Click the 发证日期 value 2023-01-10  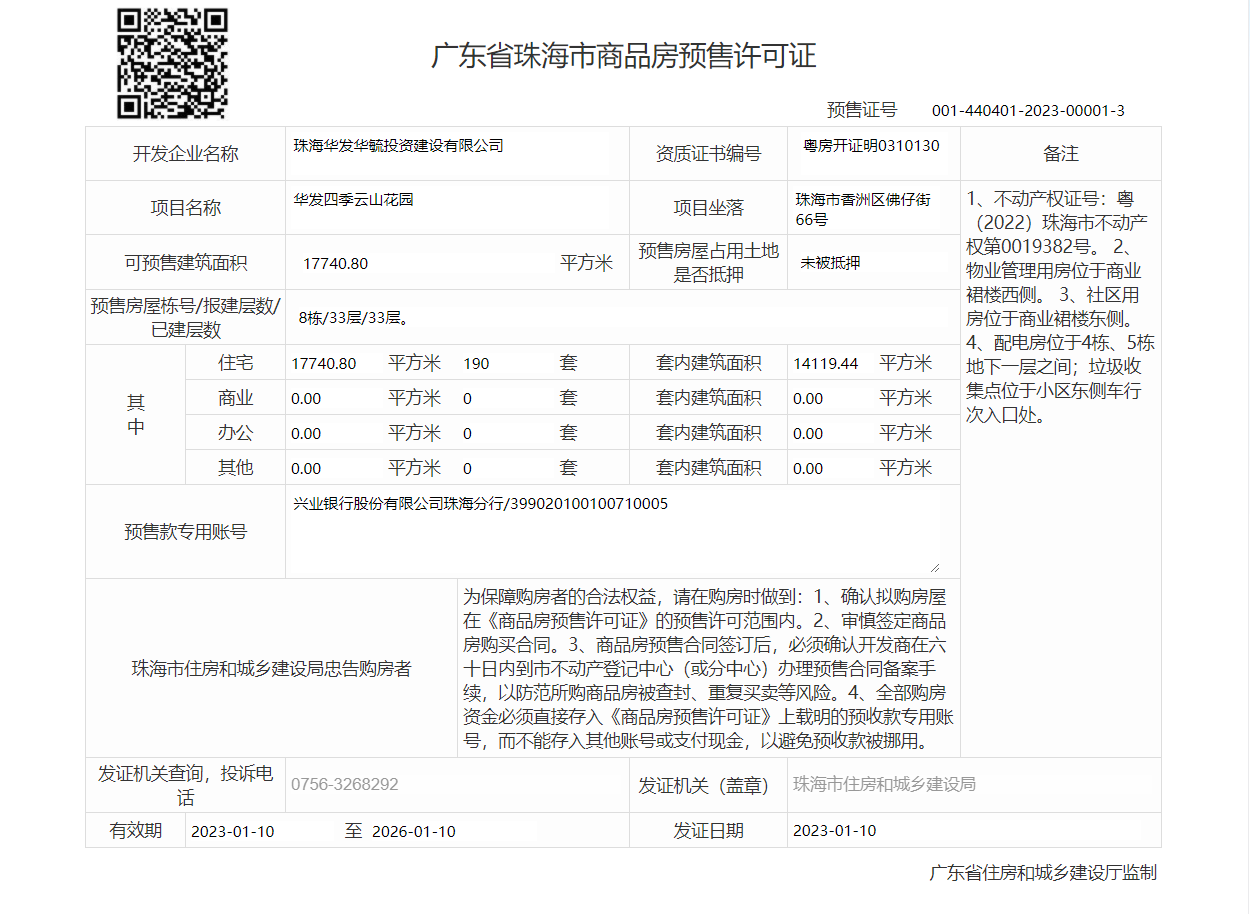[834, 831]
